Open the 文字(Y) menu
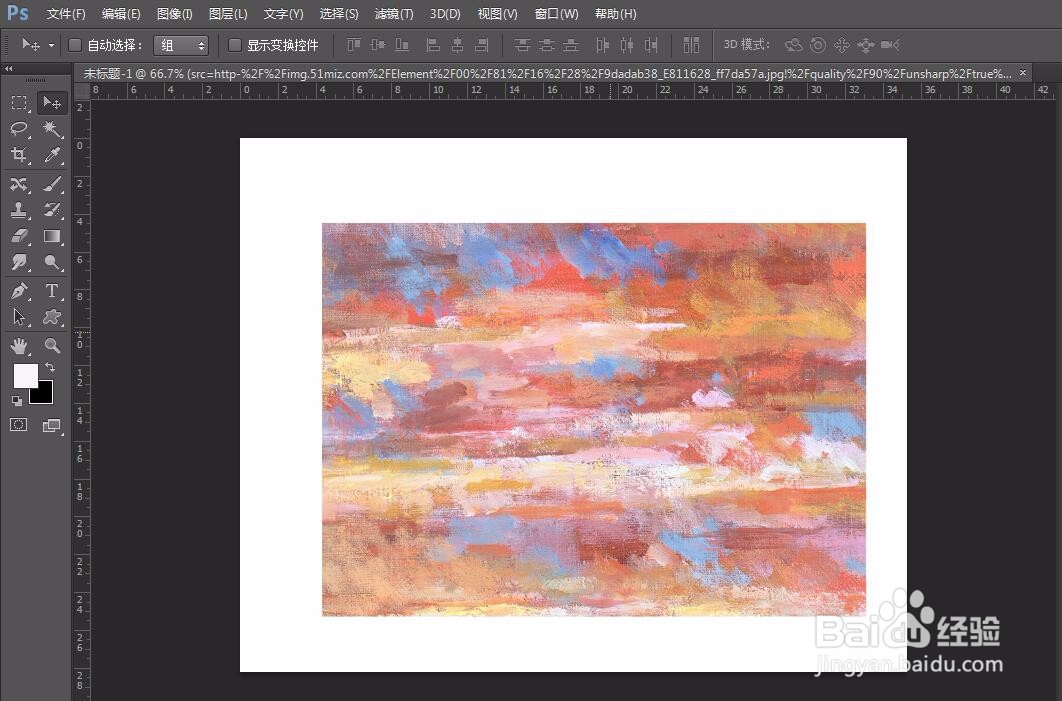The height and width of the screenshot is (701, 1062). pyautogui.click(x=283, y=14)
